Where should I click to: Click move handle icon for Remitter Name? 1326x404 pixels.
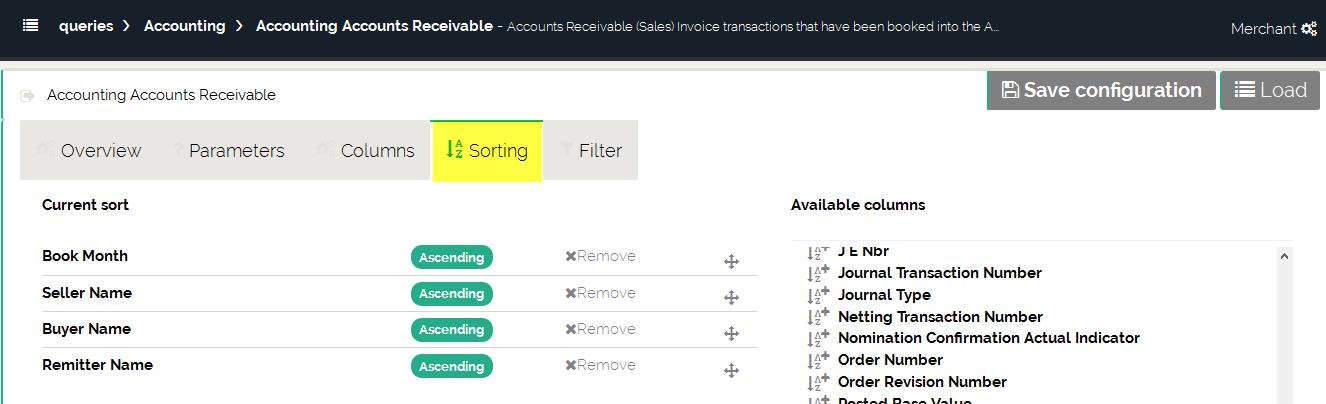coord(731,371)
